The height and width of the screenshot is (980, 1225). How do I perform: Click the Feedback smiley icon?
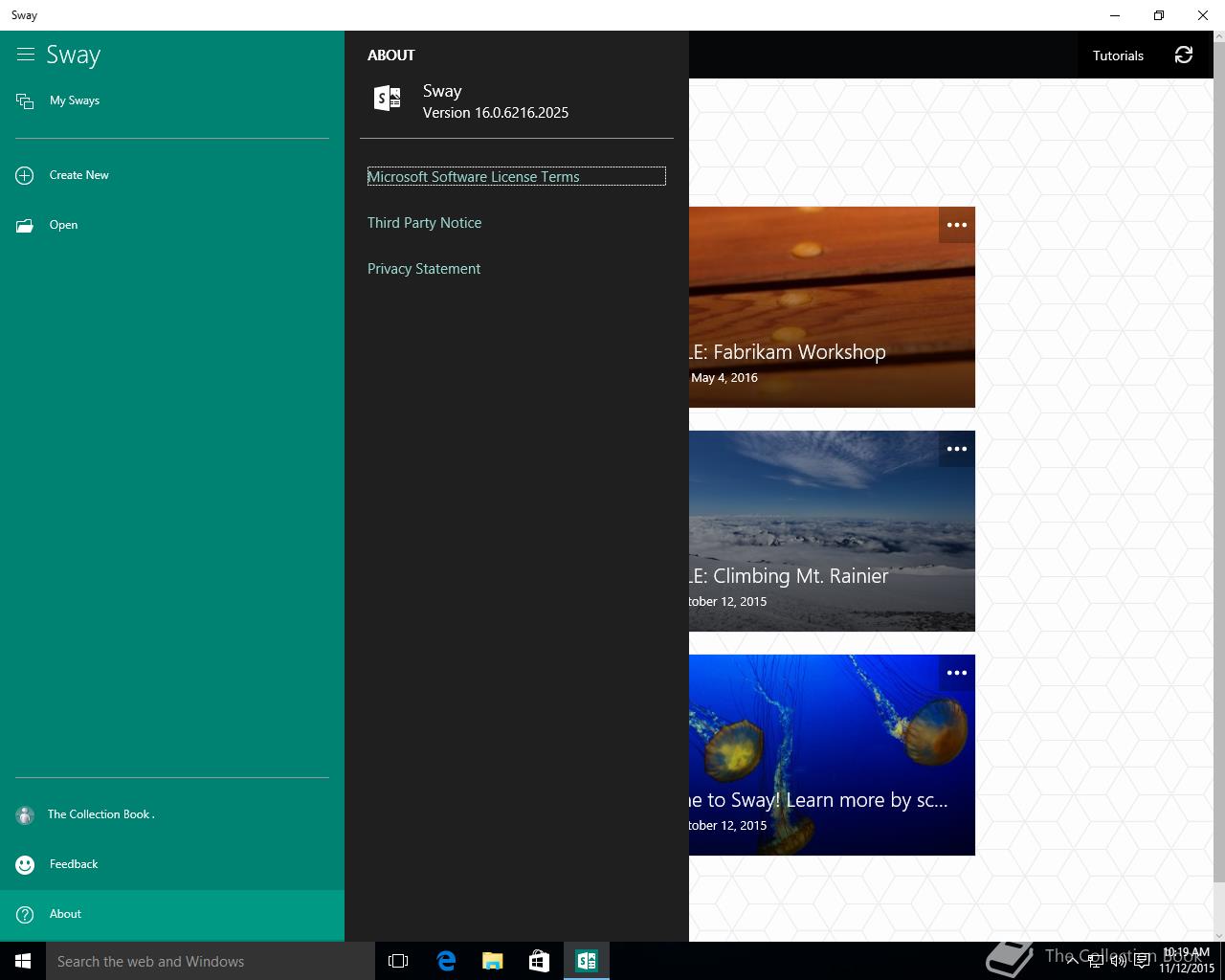click(25, 864)
